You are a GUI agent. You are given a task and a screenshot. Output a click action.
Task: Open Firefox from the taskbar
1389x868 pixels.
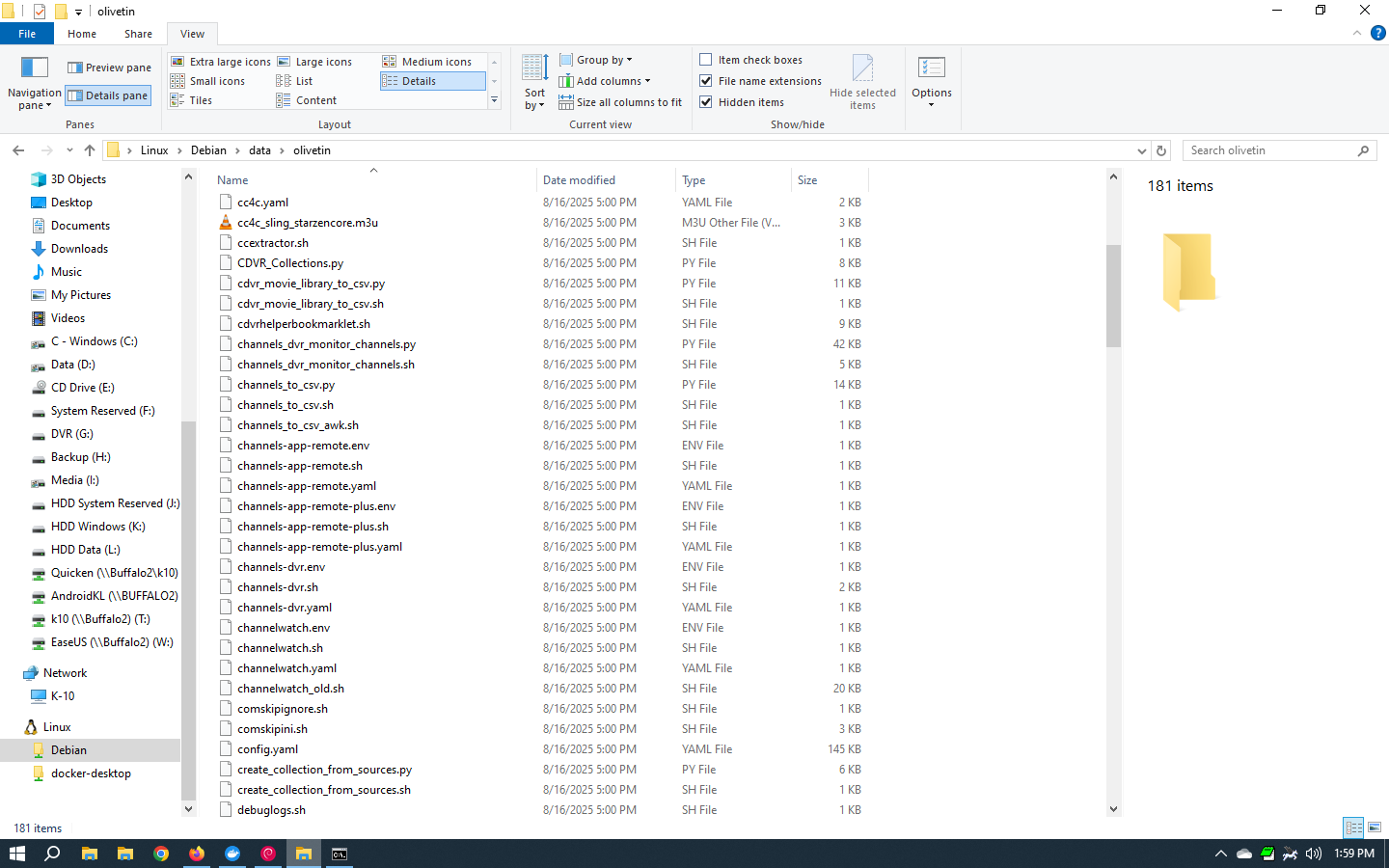pyautogui.click(x=197, y=854)
